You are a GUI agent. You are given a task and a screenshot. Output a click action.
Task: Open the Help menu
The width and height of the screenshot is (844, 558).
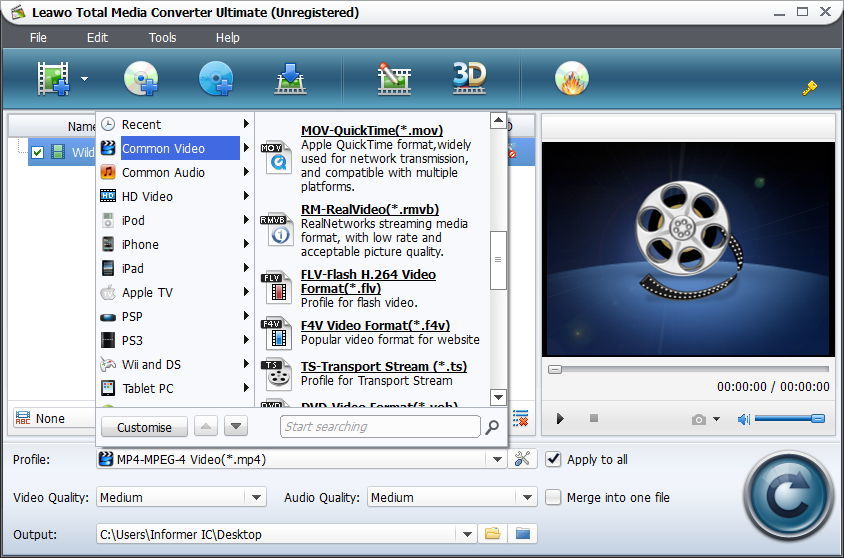pos(228,38)
